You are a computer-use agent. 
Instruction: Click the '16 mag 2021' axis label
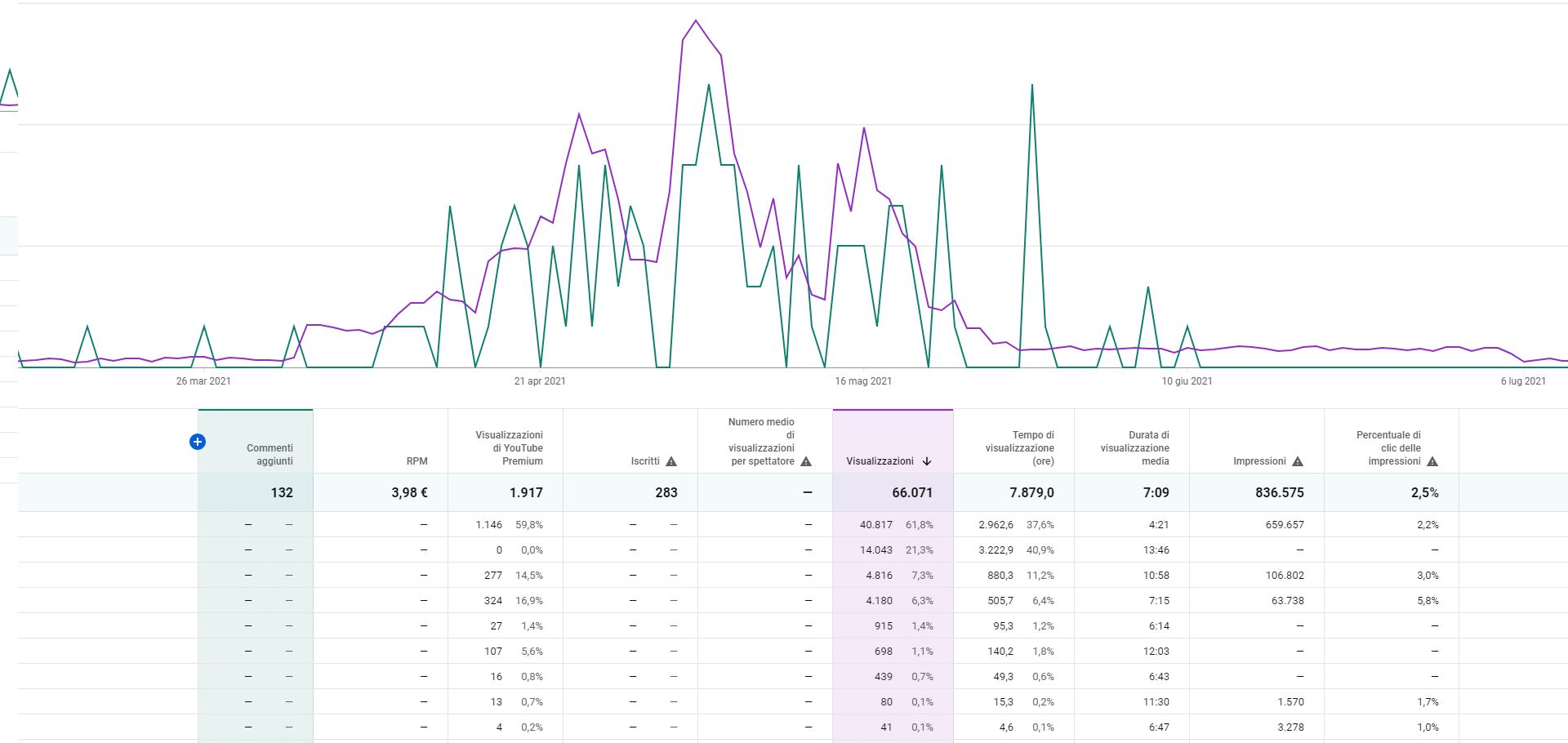tap(863, 381)
